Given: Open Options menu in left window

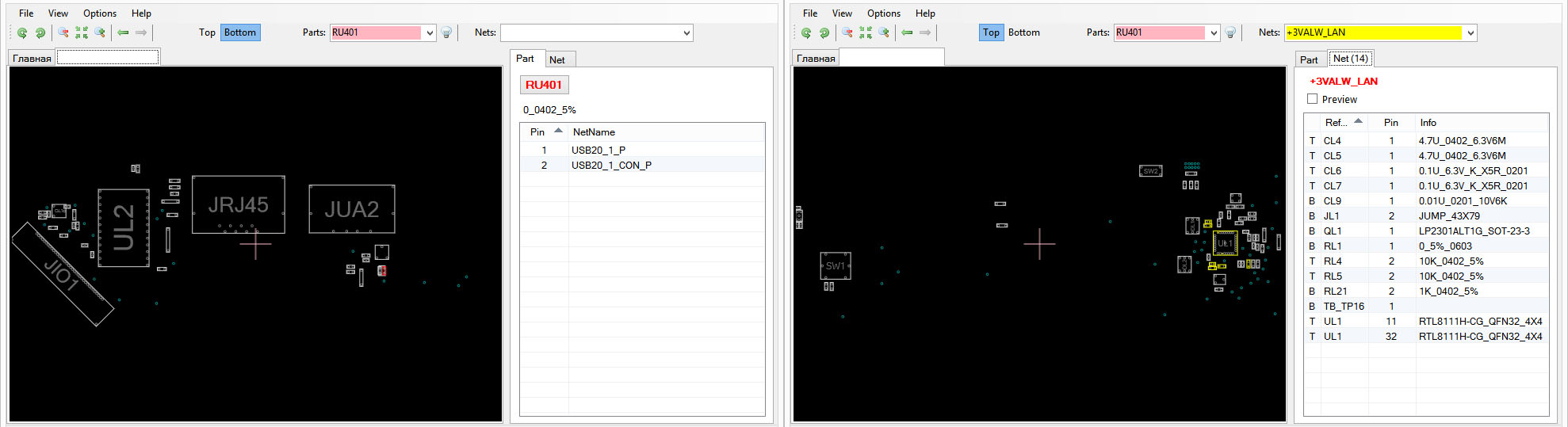Looking at the screenshot, I should 100,13.
